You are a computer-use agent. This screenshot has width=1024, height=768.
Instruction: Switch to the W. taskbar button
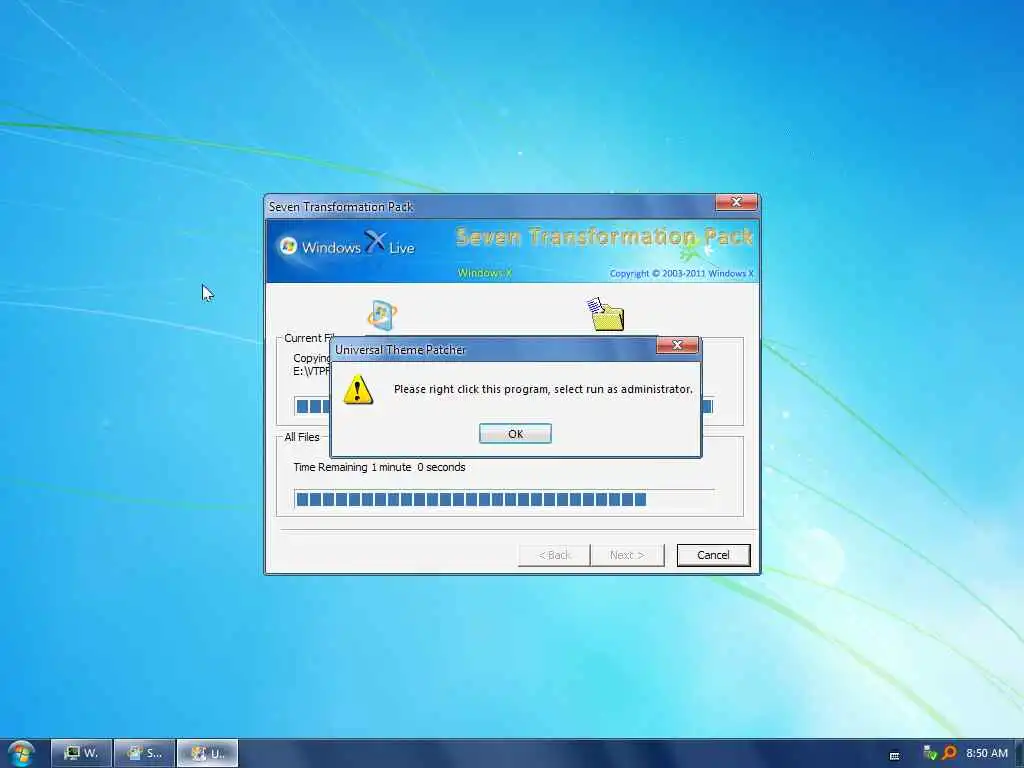point(81,753)
